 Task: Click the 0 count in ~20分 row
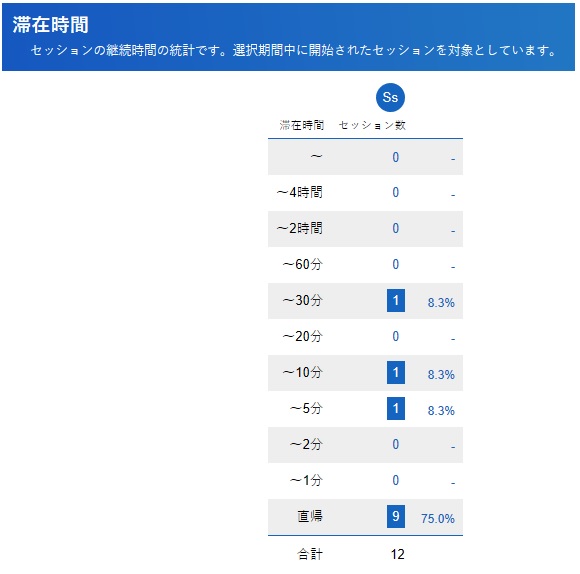396,336
